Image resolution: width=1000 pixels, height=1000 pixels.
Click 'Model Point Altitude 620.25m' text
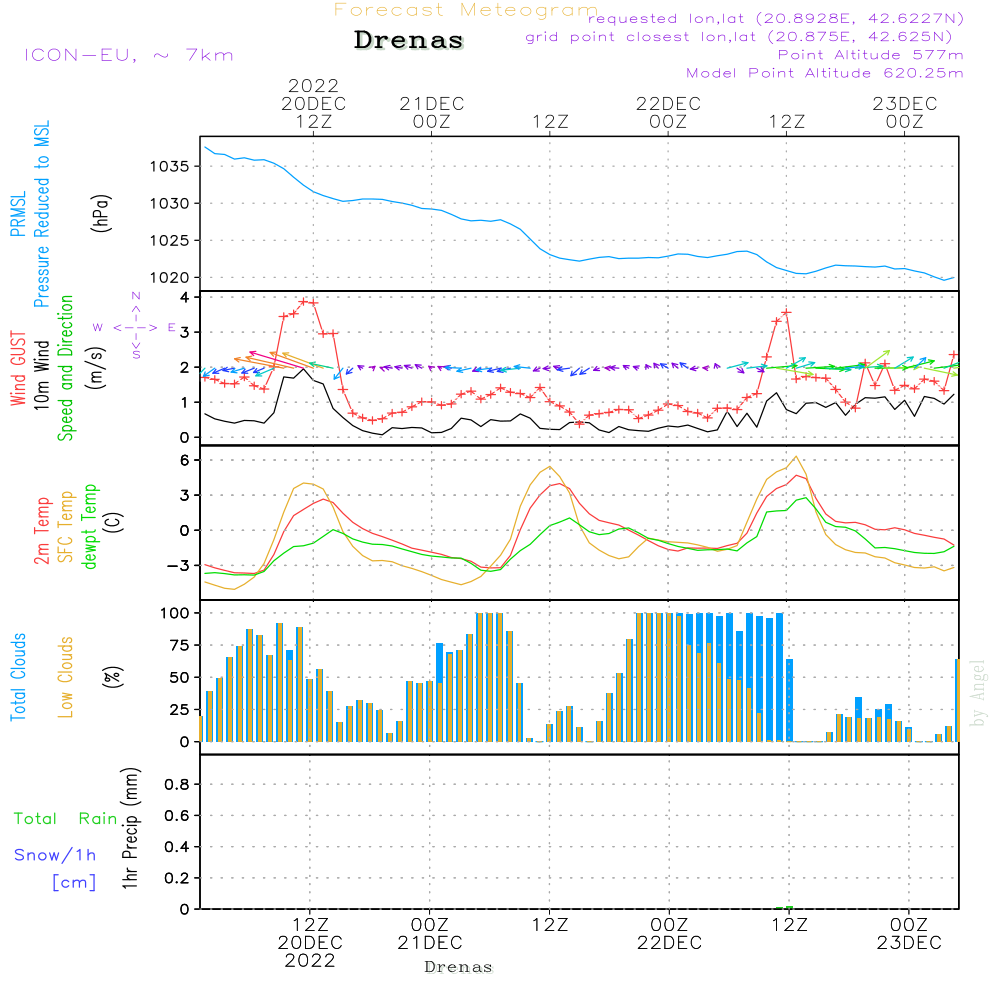coord(825,73)
